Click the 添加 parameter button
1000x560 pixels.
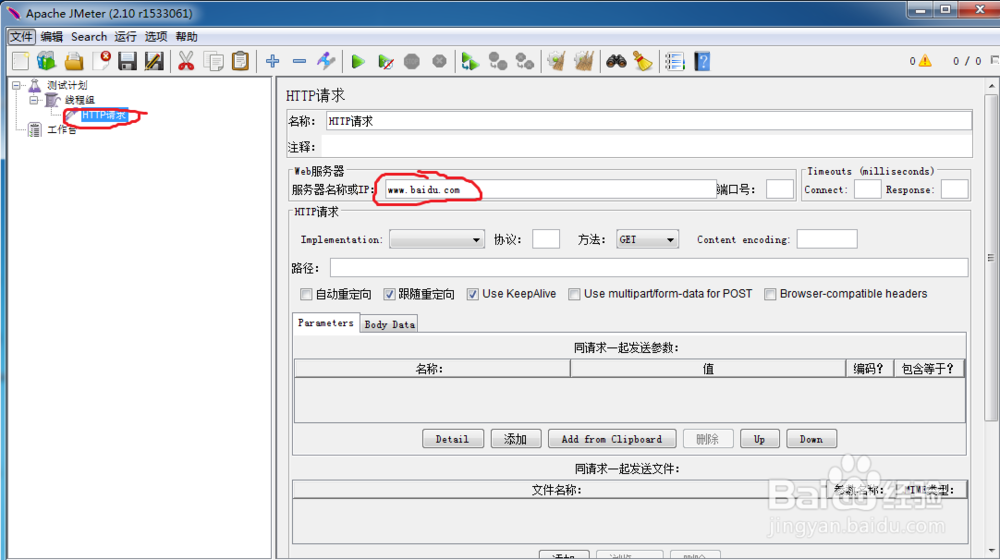click(515, 439)
